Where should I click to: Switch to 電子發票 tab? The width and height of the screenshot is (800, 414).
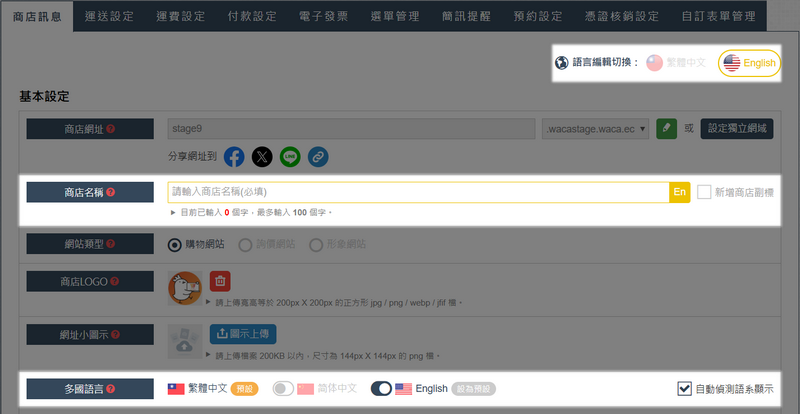point(323,16)
